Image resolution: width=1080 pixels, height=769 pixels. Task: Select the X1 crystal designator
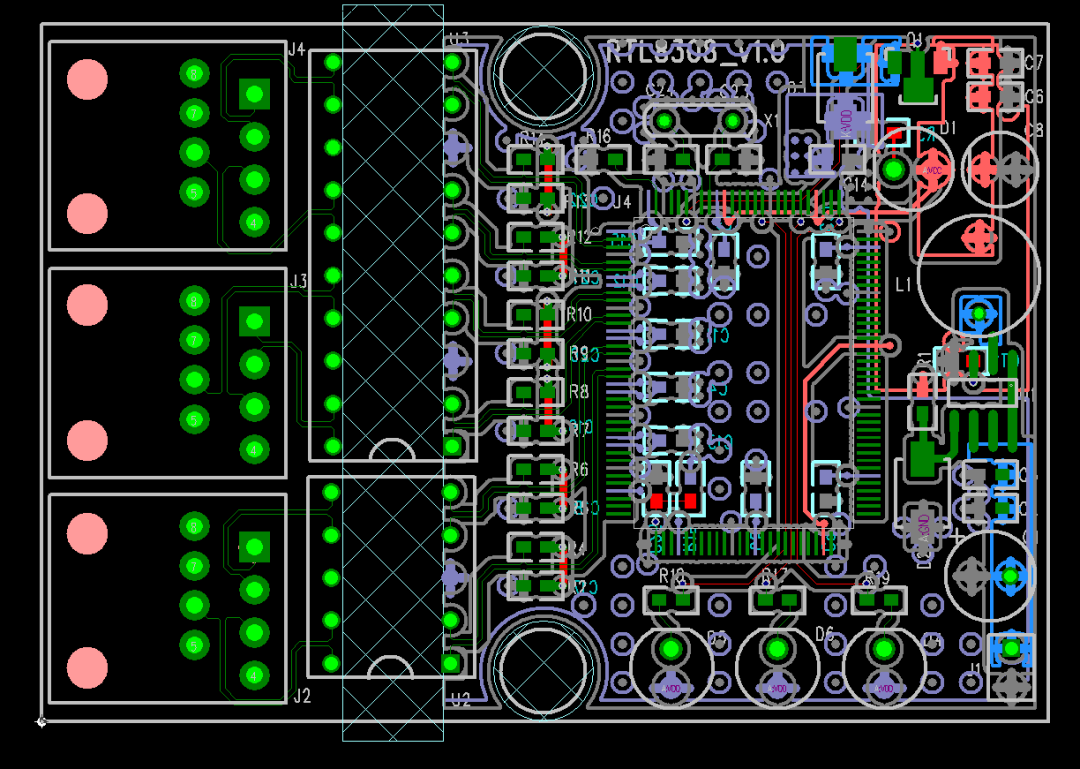click(x=772, y=121)
